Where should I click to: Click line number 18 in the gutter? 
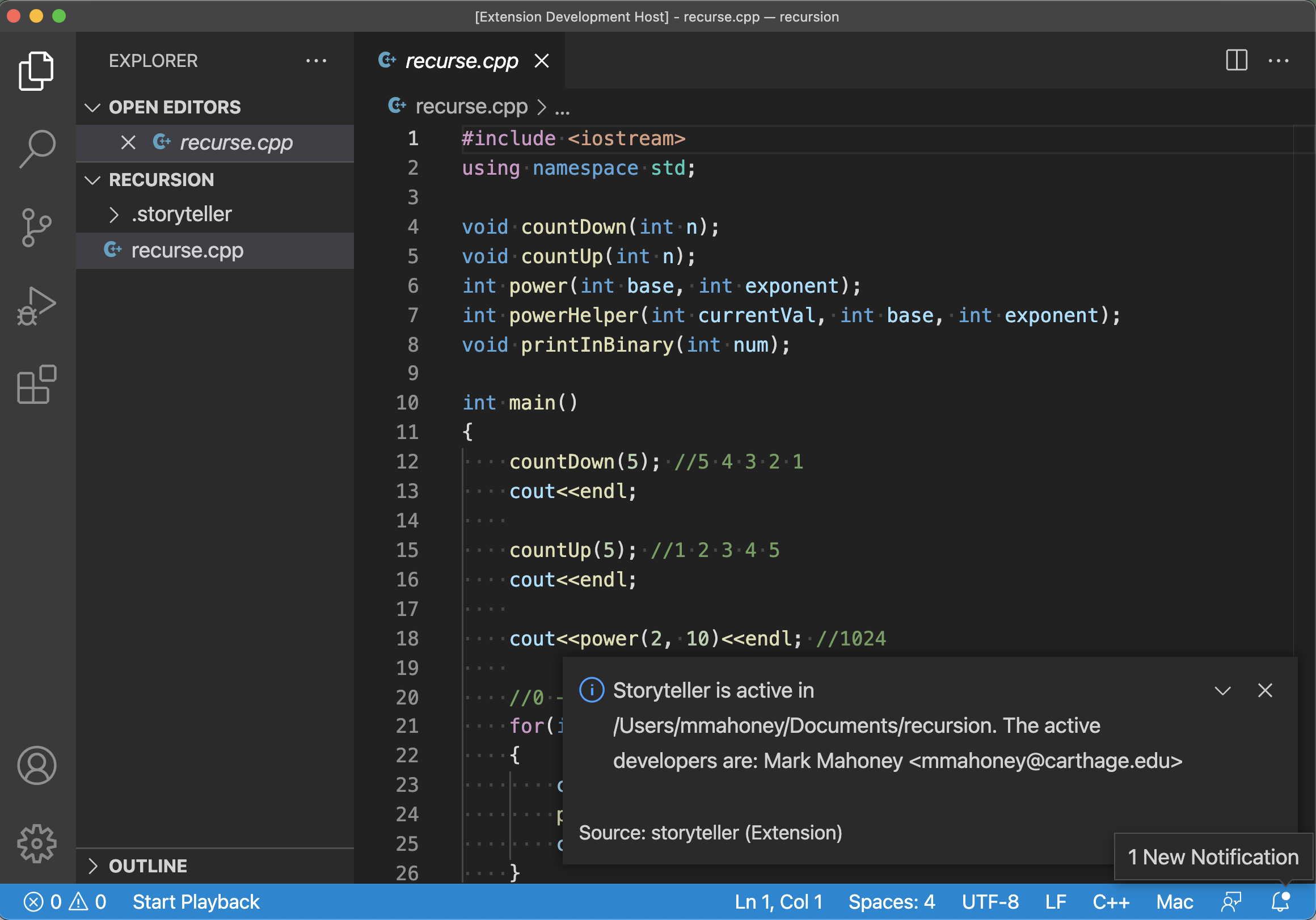coord(407,638)
